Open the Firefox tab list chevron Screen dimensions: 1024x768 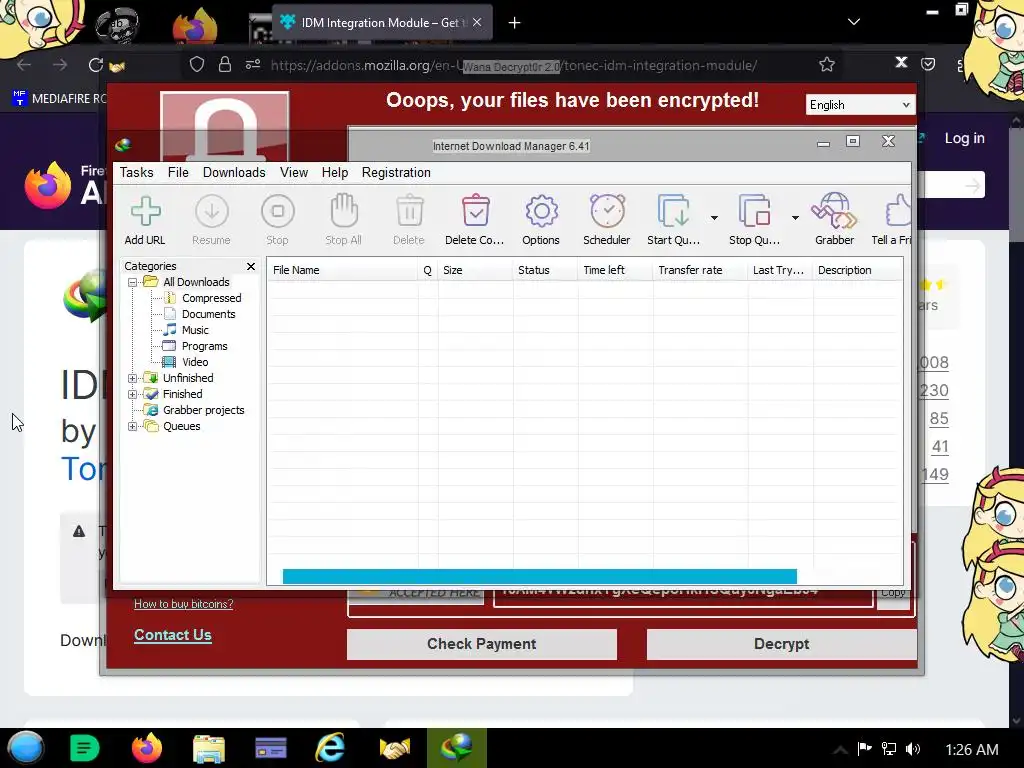click(854, 22)
